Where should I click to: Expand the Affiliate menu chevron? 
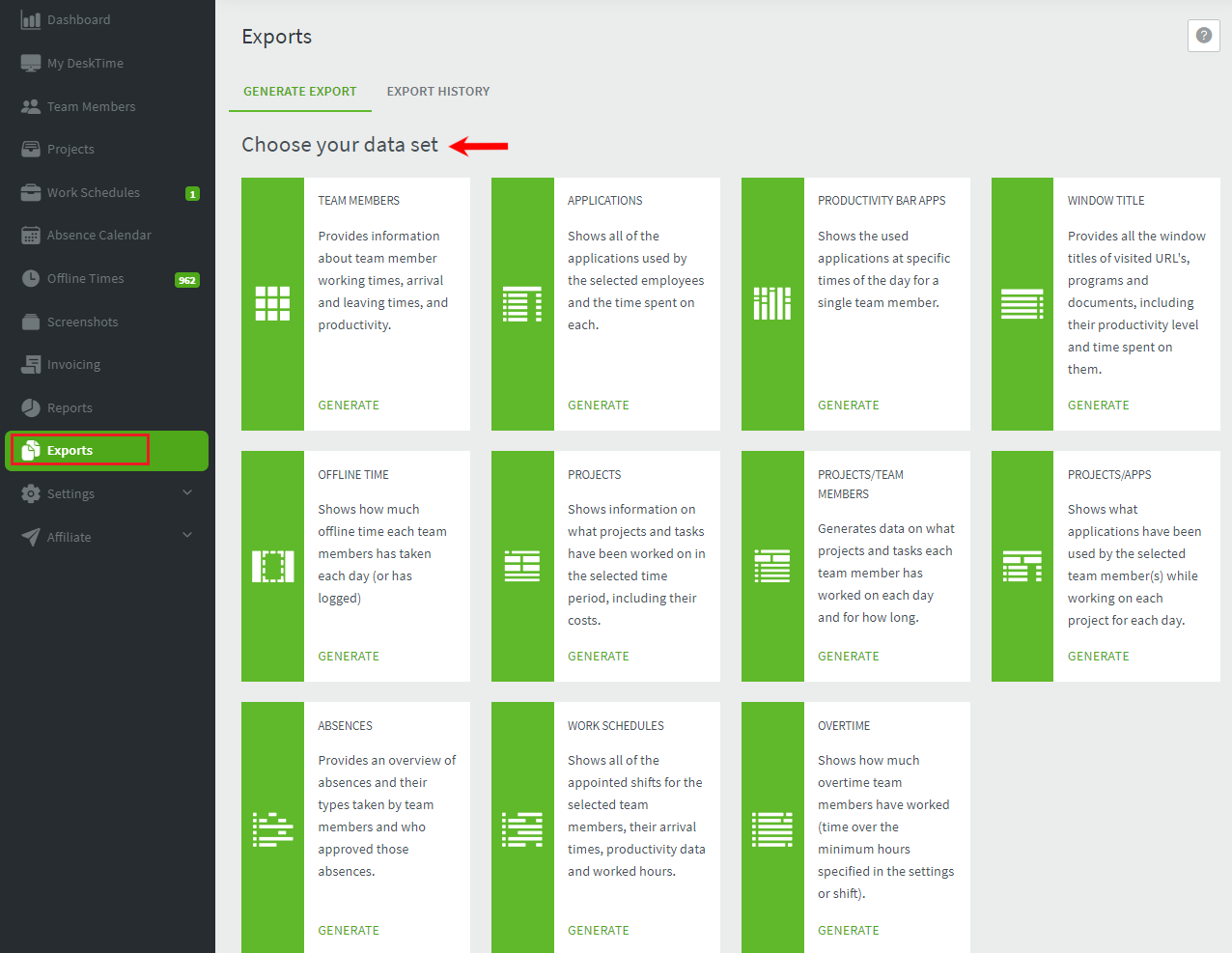187,535
